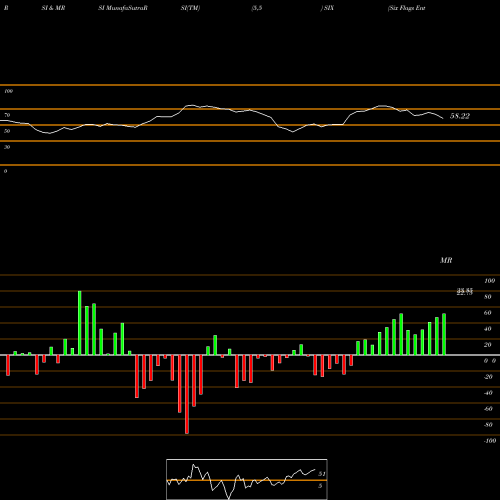This screenshot has width=500, height=500.
Task: Click the 70 level label on RSI axis
Action: point(7,115)
